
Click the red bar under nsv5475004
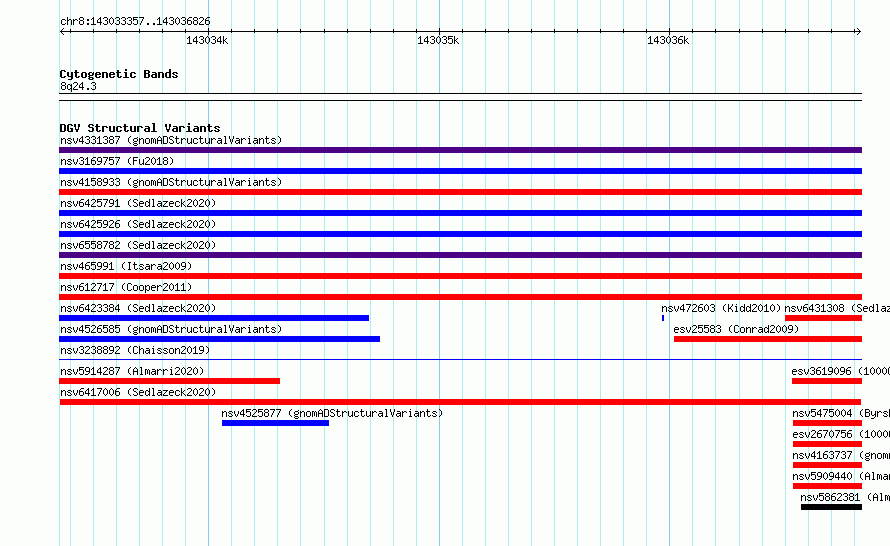(x=828, y=423)
